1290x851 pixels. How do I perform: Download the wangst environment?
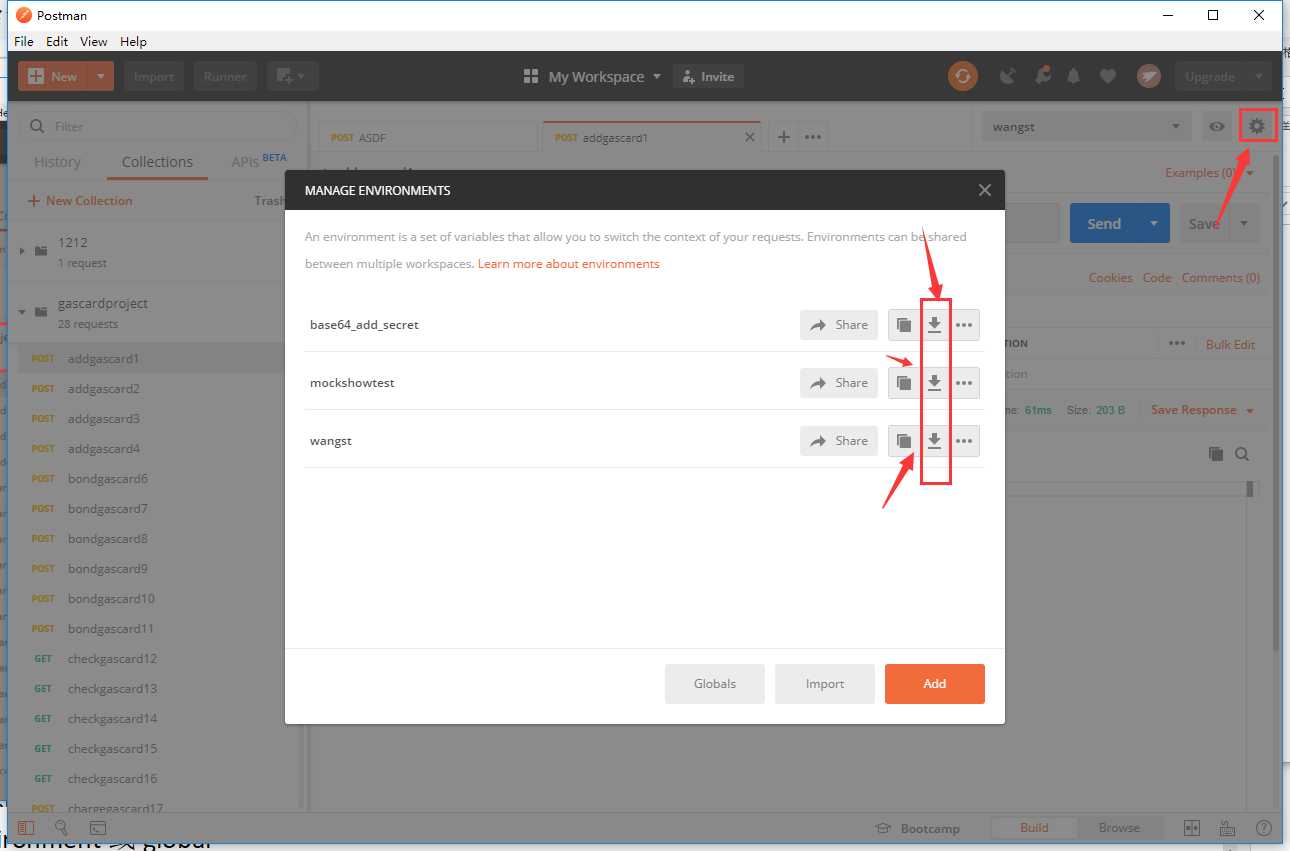click(934, 441)
